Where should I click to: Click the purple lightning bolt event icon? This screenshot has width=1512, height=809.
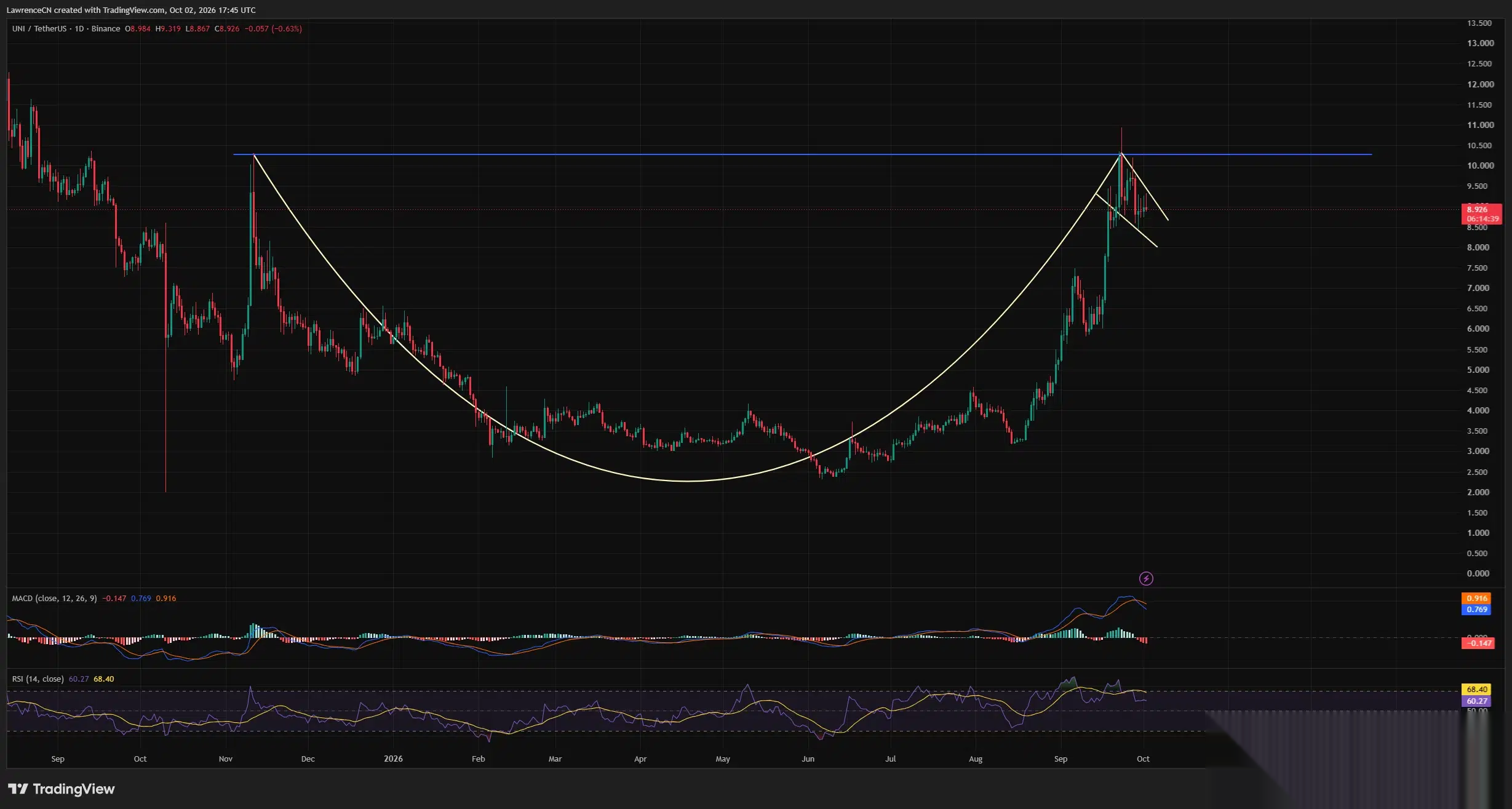pos(1146,578)
